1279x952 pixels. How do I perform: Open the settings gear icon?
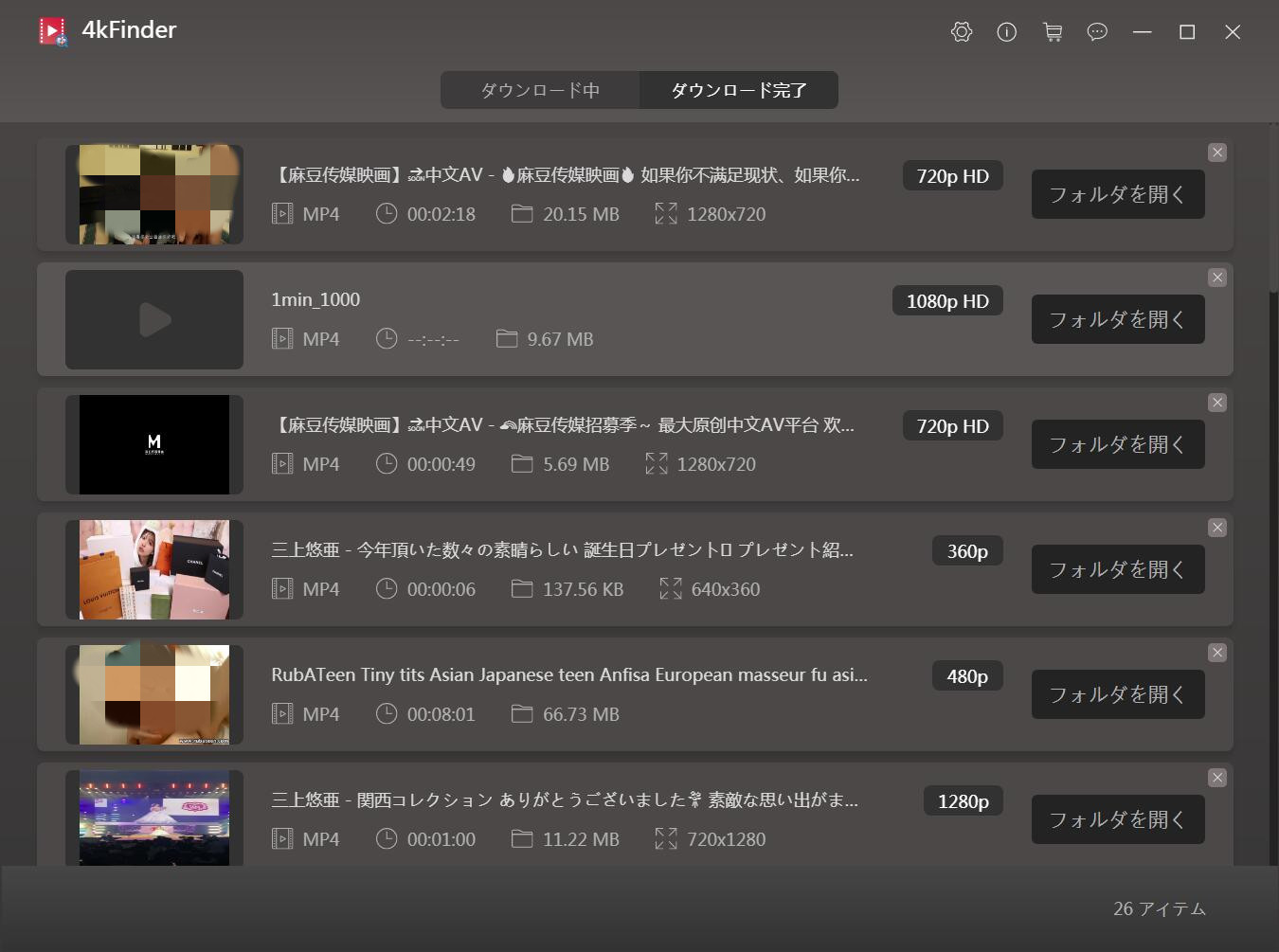click(x=962, y=32)
